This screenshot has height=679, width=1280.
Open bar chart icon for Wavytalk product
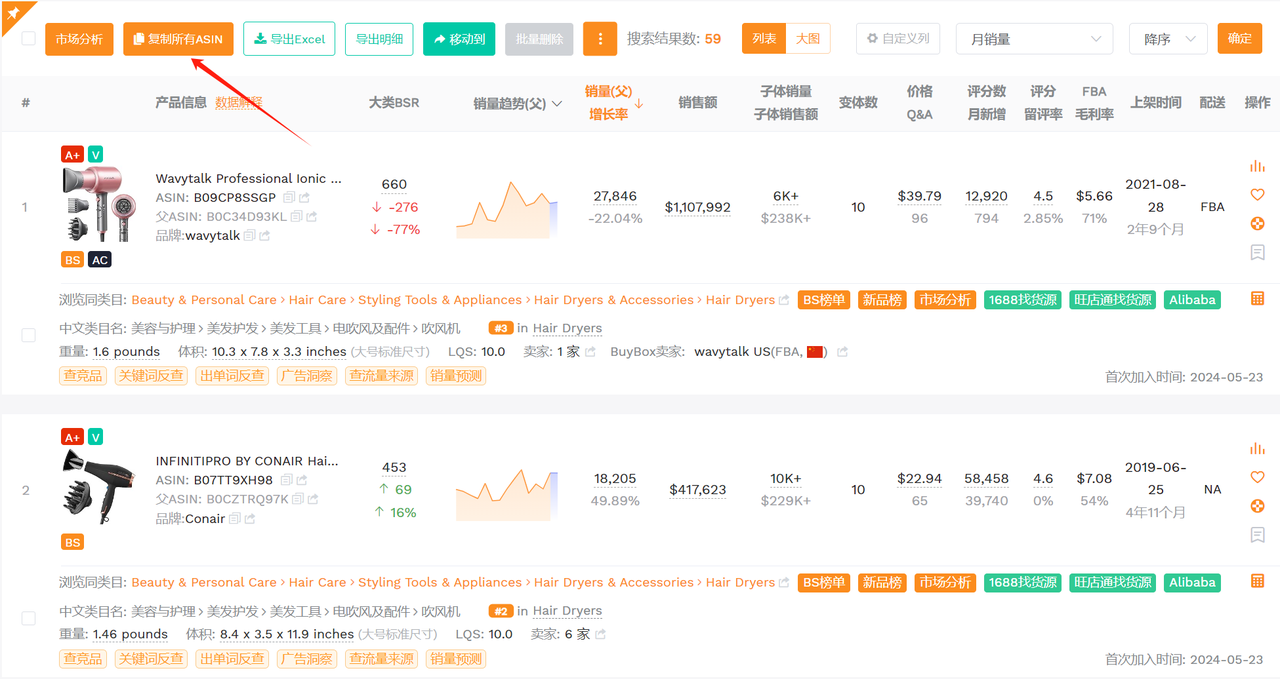coord(1258,166)
